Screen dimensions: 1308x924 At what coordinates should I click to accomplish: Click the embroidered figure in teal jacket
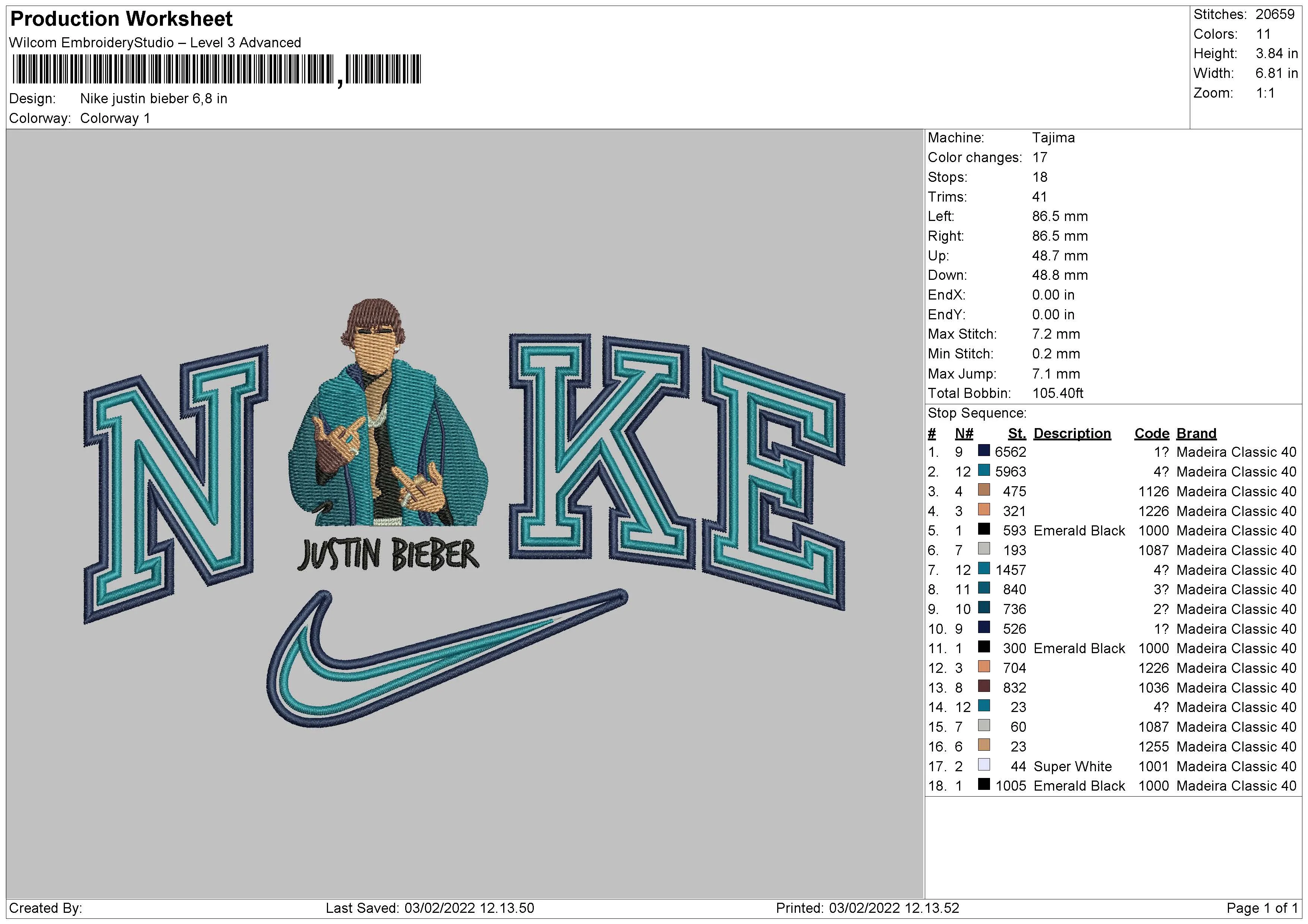tap(387, 413)
